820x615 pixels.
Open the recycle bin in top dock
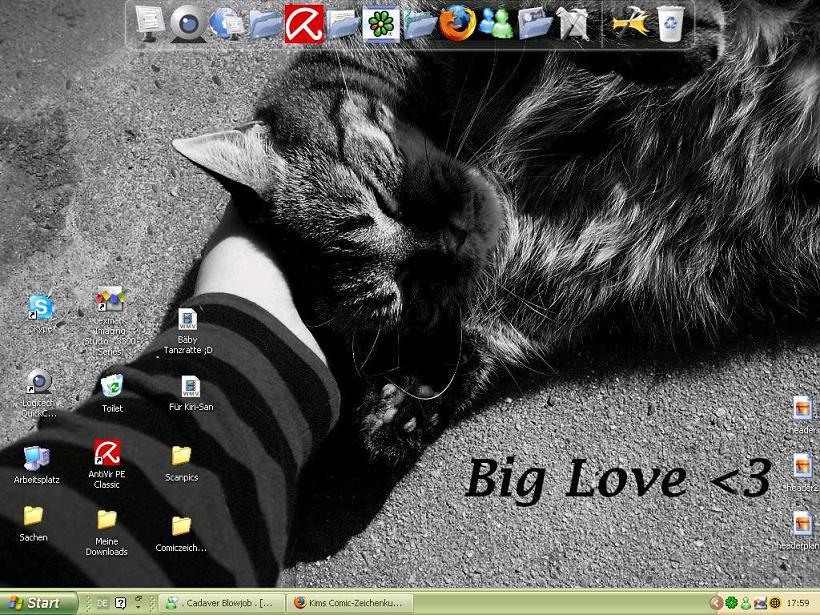tap(670, 22)
